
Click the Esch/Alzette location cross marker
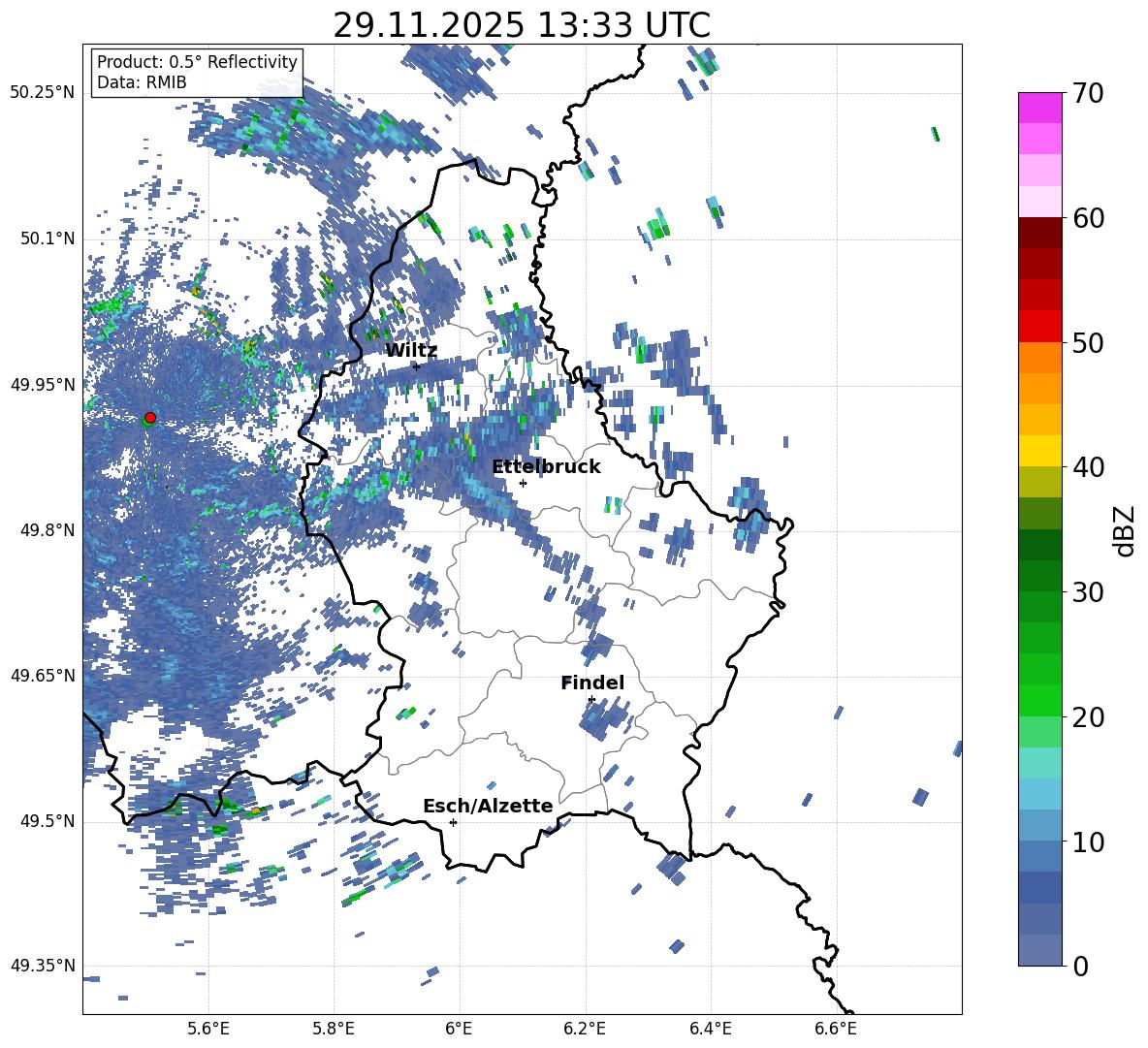453,822
